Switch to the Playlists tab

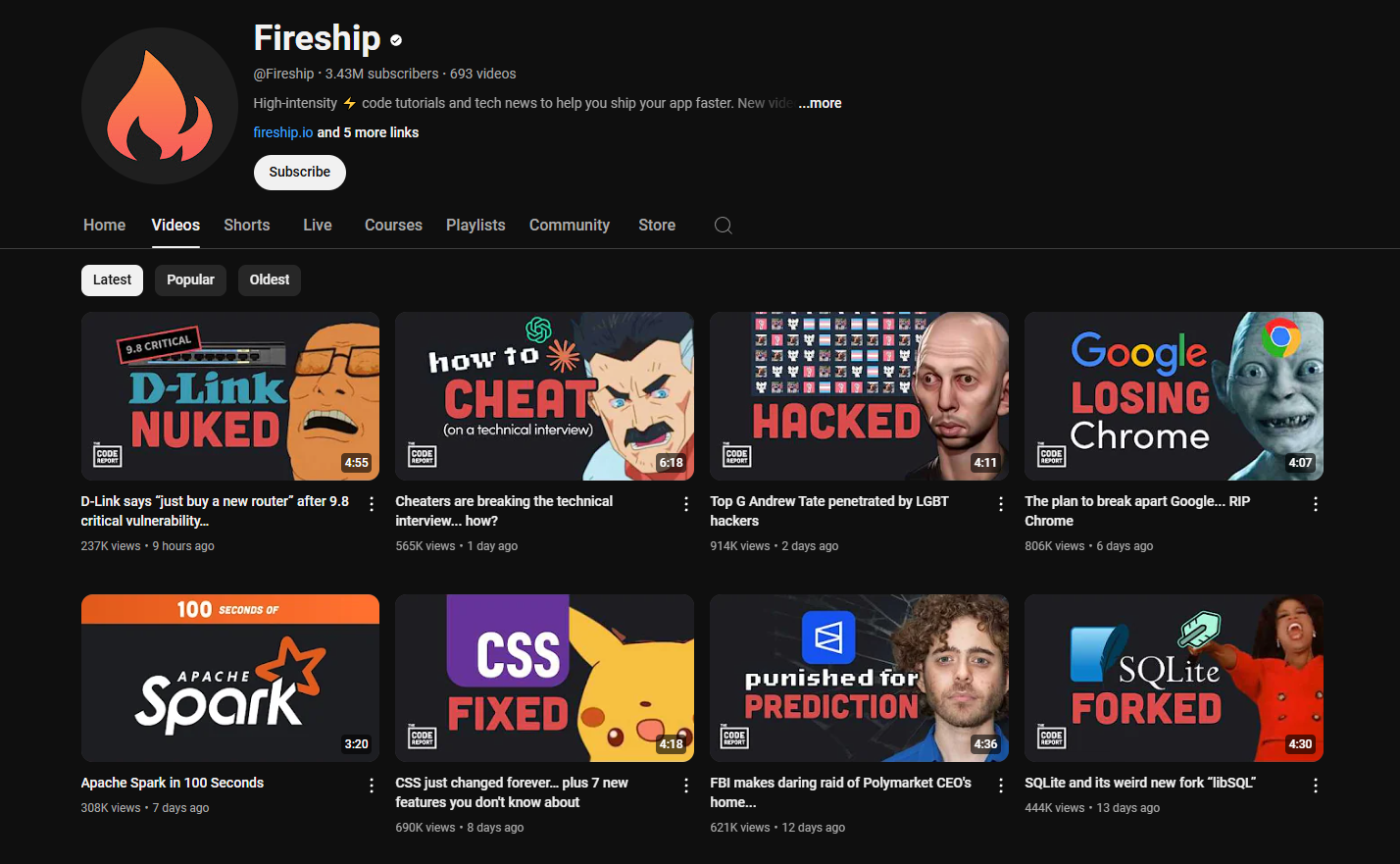tap(475, 226)
